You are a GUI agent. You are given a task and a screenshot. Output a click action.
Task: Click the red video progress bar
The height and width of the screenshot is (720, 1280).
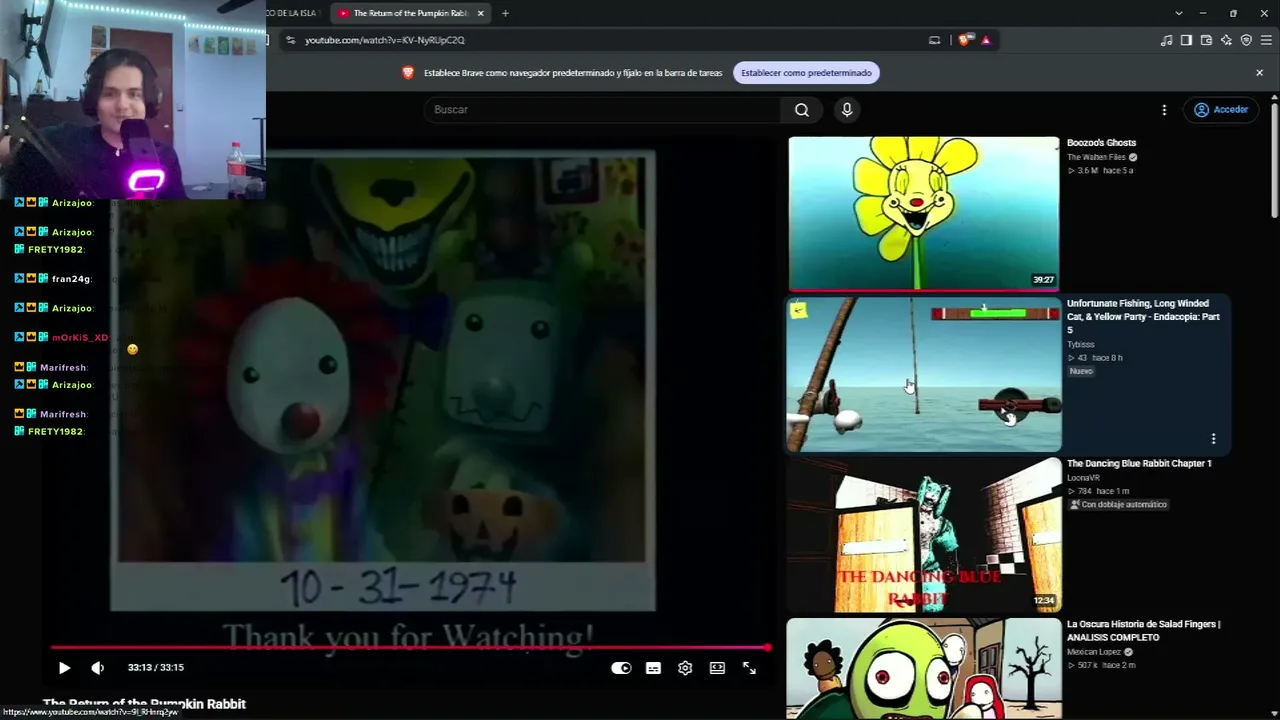coord(410,648)
